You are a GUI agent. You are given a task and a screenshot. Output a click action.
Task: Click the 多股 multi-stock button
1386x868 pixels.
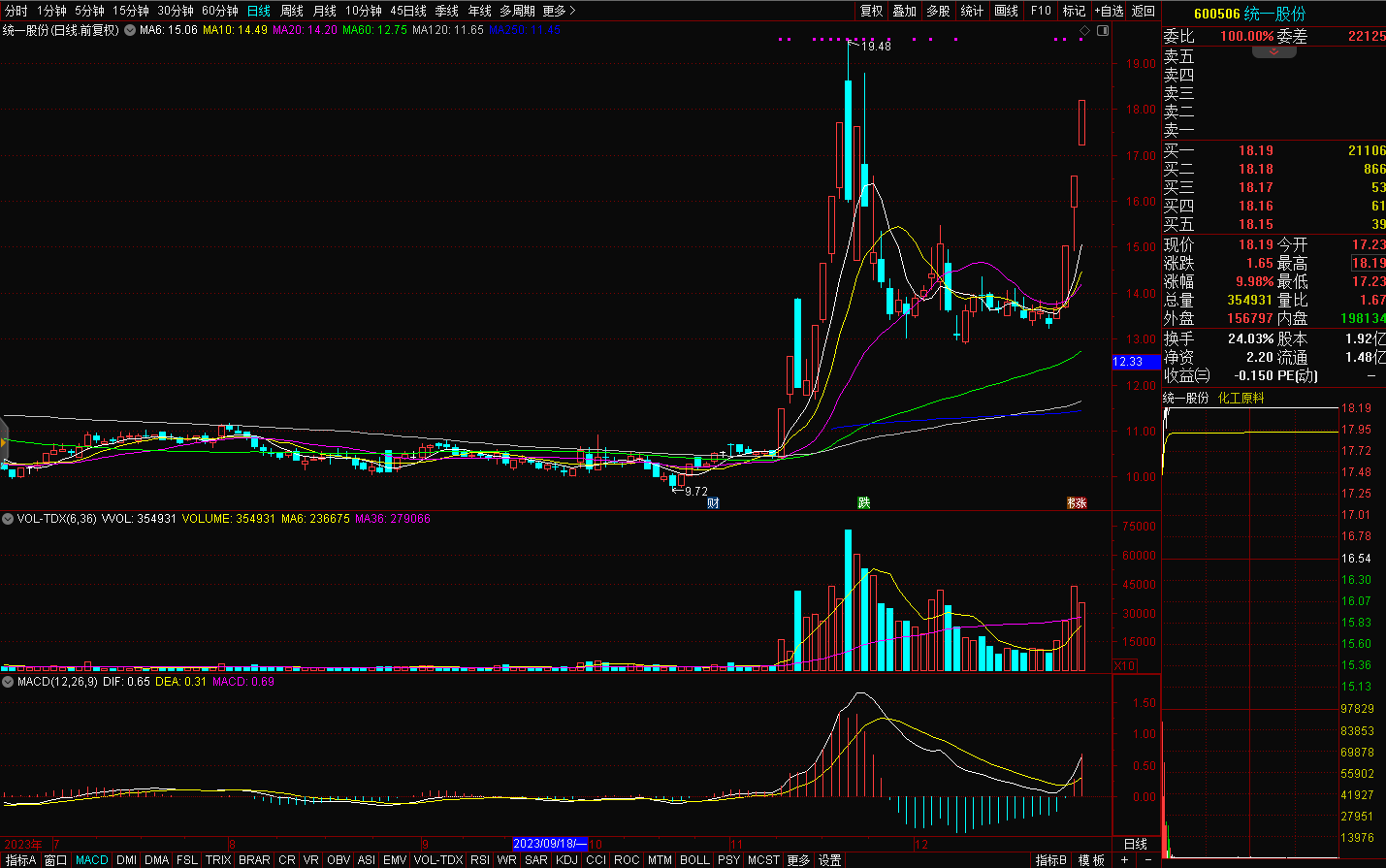click(x=938, y=11)
